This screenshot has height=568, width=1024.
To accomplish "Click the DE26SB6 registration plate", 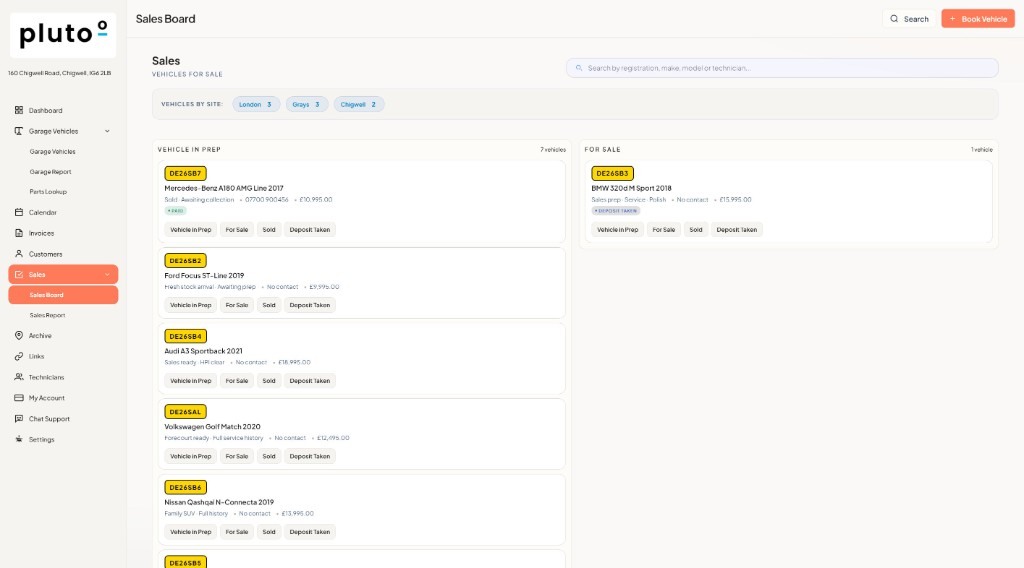I will pos(185,488).
